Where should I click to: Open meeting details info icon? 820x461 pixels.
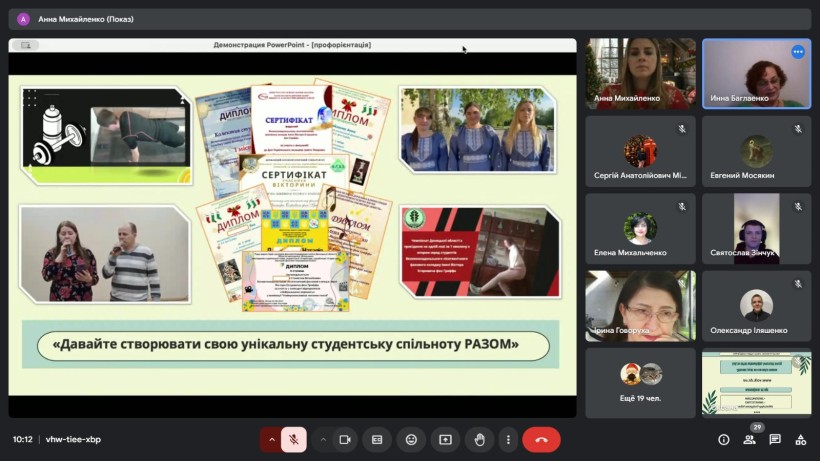coord(723,439)
